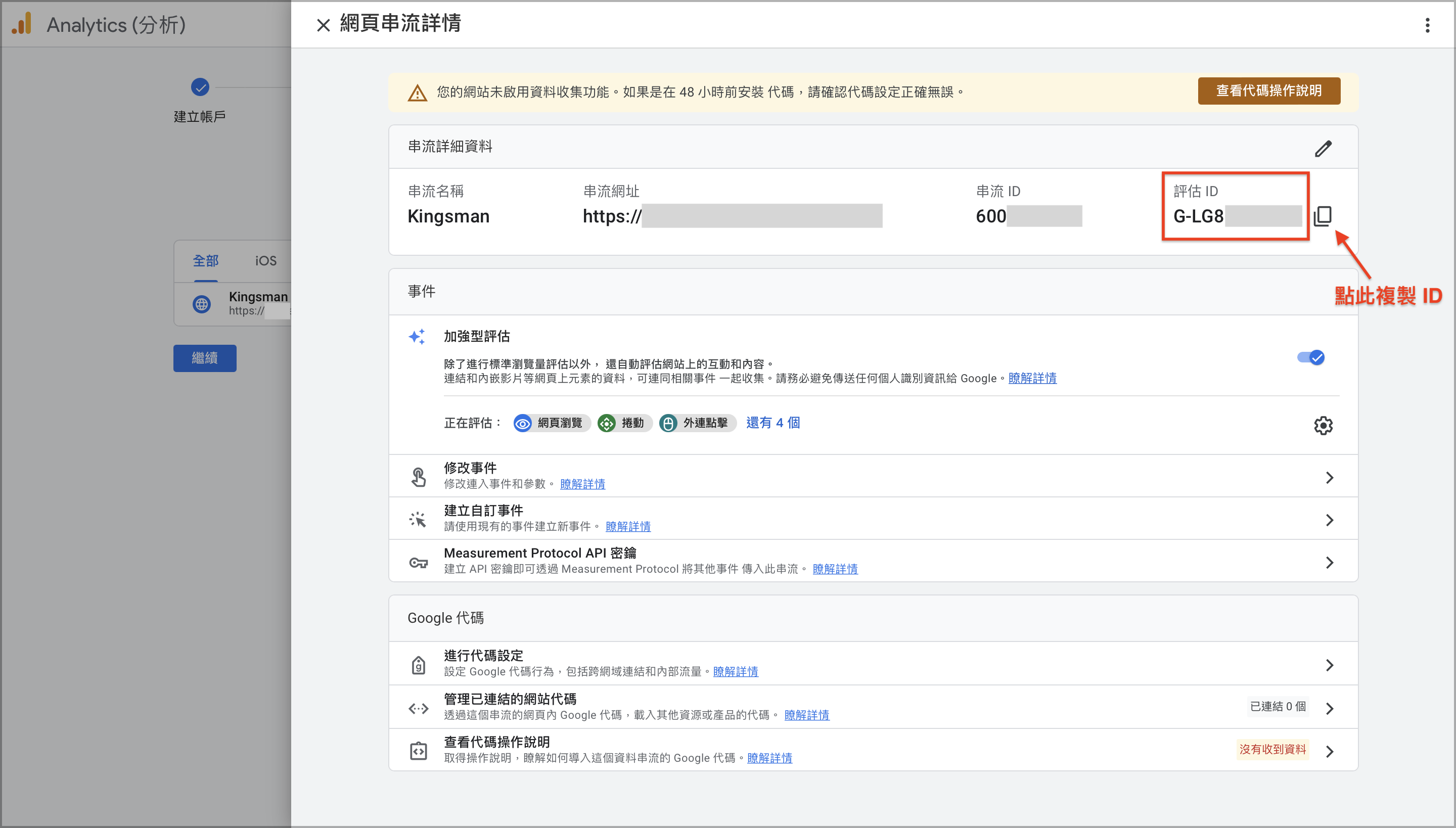
Task: Show the 還有 4 個 additional events
Action: pyautogui.click(x=773, y=423)
